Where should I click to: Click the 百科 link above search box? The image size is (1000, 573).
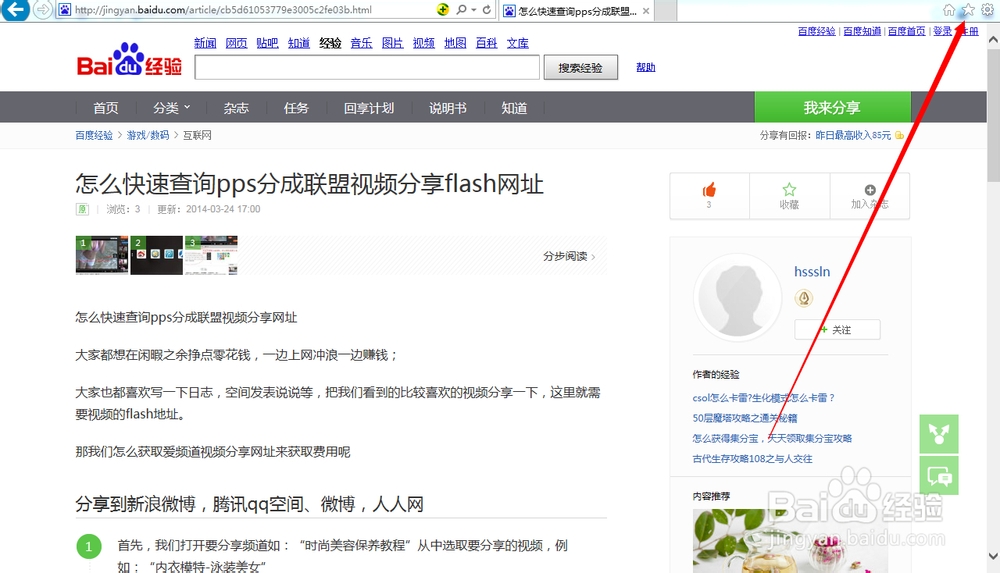487,43
